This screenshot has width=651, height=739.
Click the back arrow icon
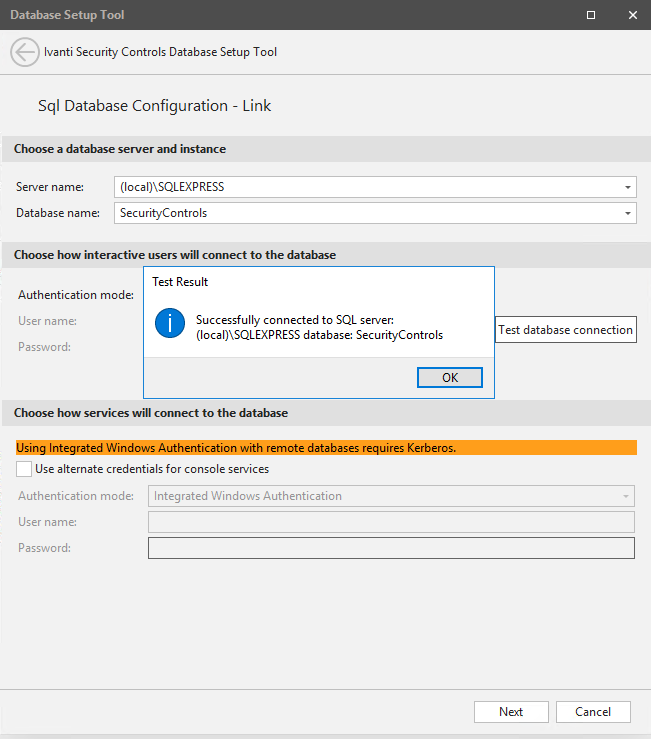[x=25, y=52]
